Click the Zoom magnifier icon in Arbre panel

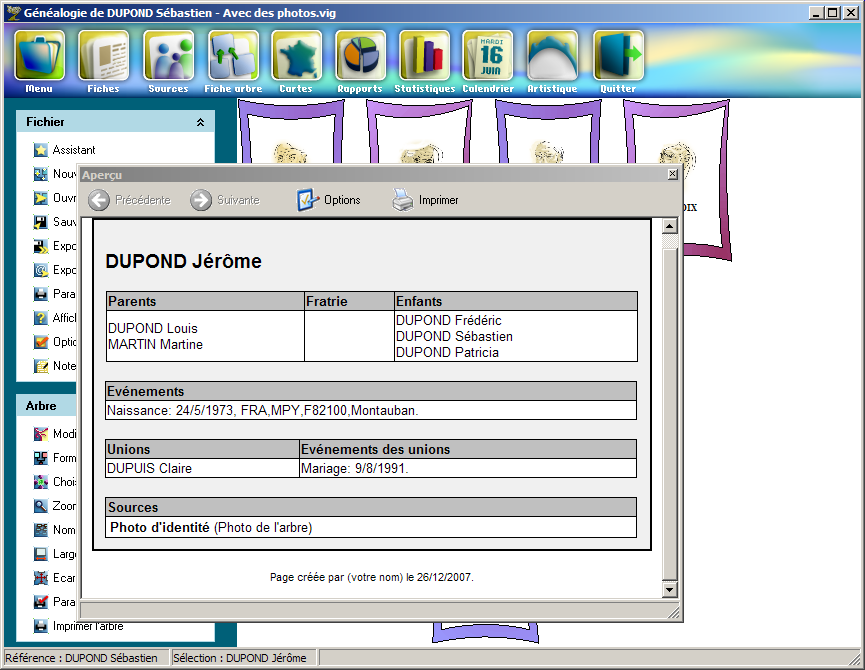click(40, 506)
